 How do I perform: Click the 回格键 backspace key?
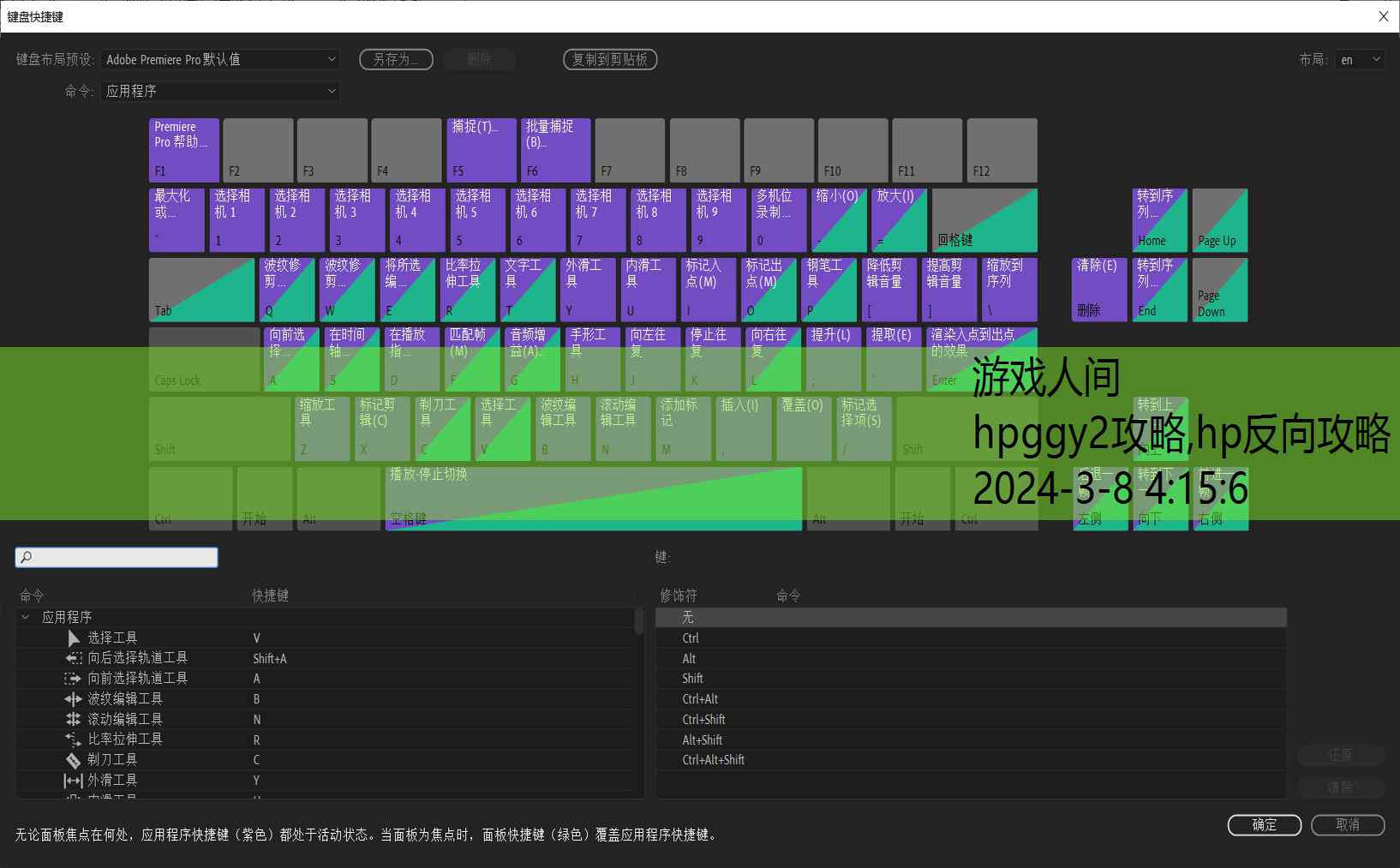tap(984, 220)
